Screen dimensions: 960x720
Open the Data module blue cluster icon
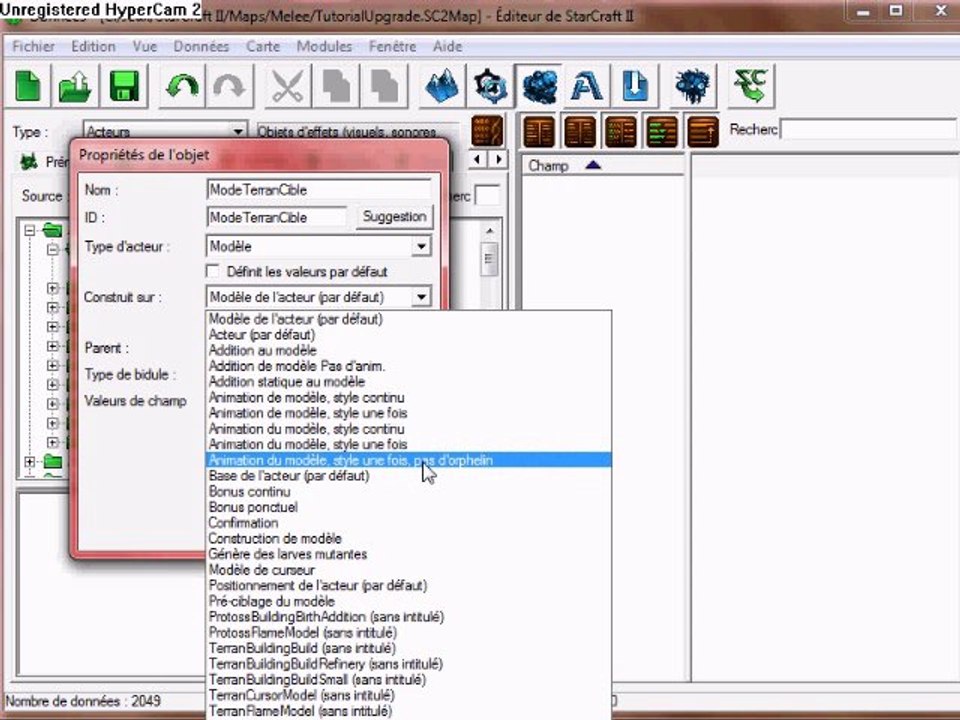(x=539, y=86)
